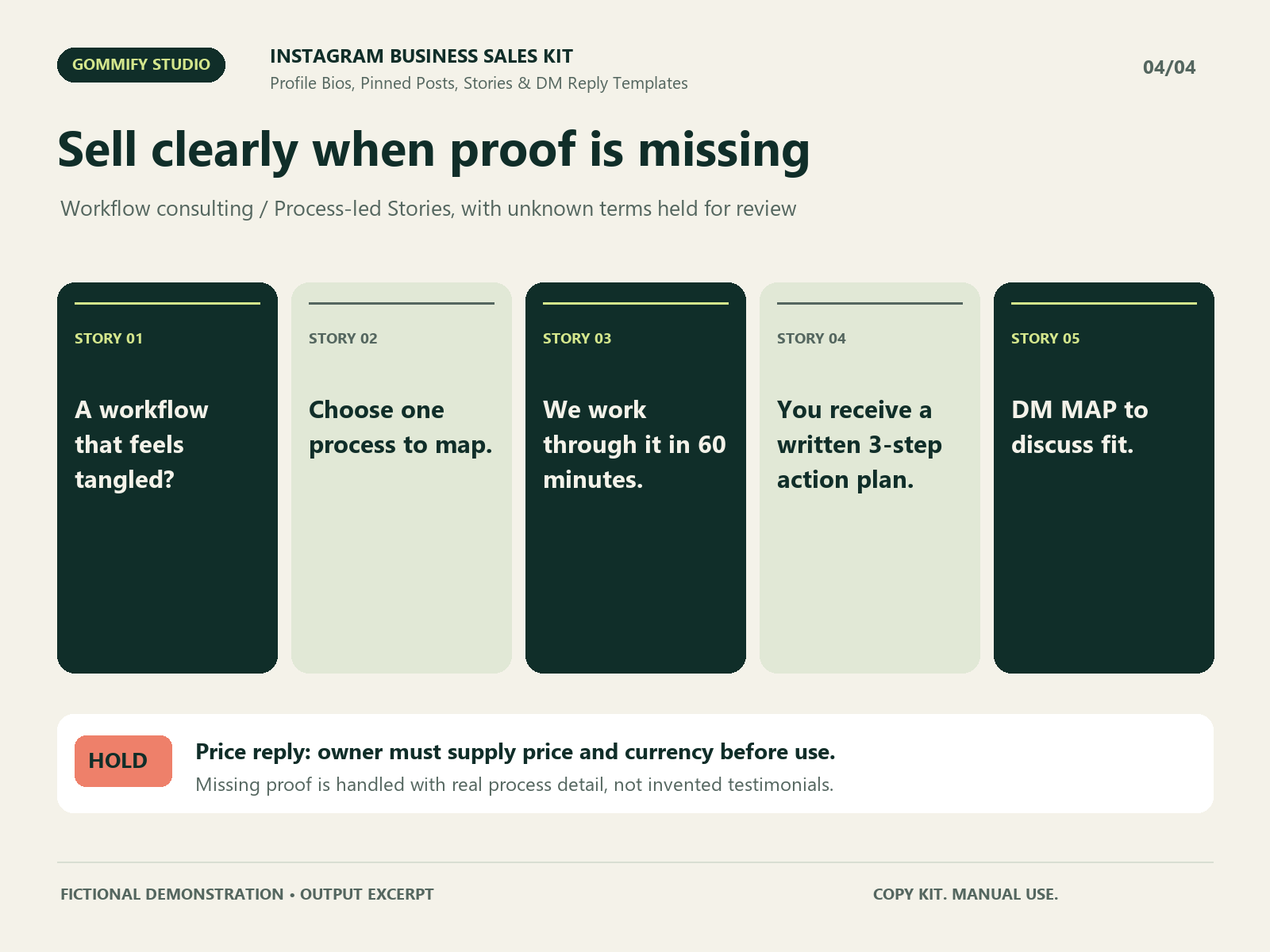Click the Profile Bios, Pinned Posts subtitle
Image resolution: width=1270 pixels, height=952 pixels.
point(479,83)
